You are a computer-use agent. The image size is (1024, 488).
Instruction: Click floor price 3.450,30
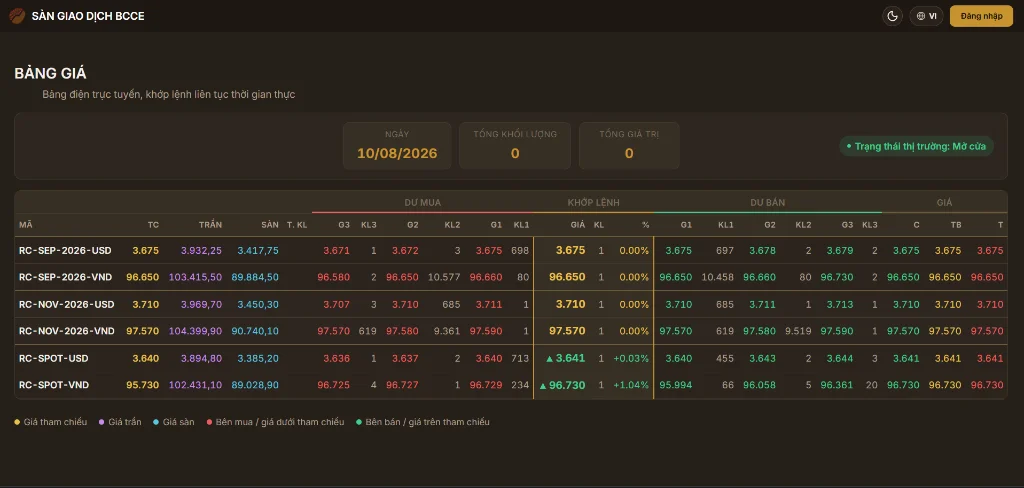point(258,304)
